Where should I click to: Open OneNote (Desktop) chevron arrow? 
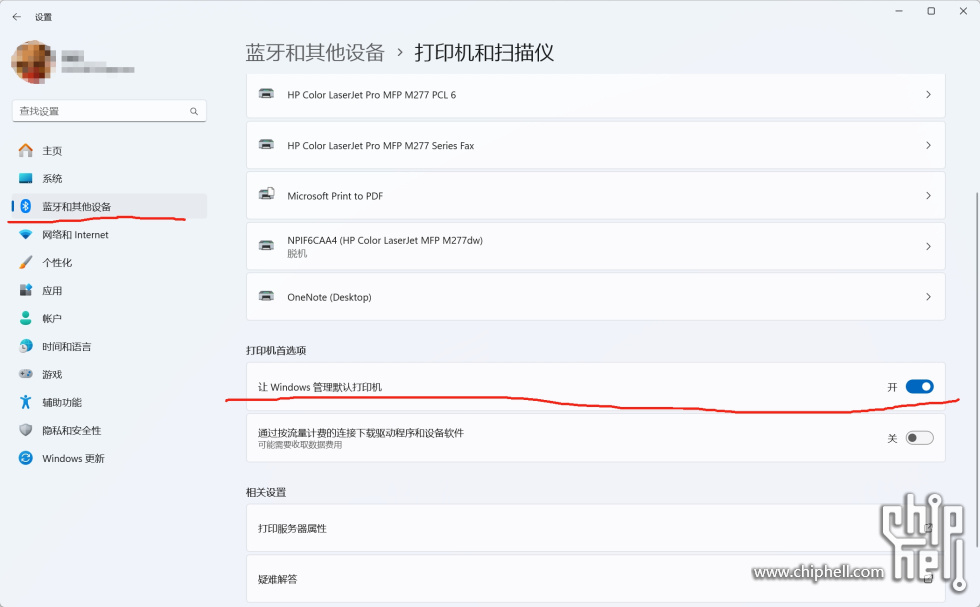click(x=928, y=297)
